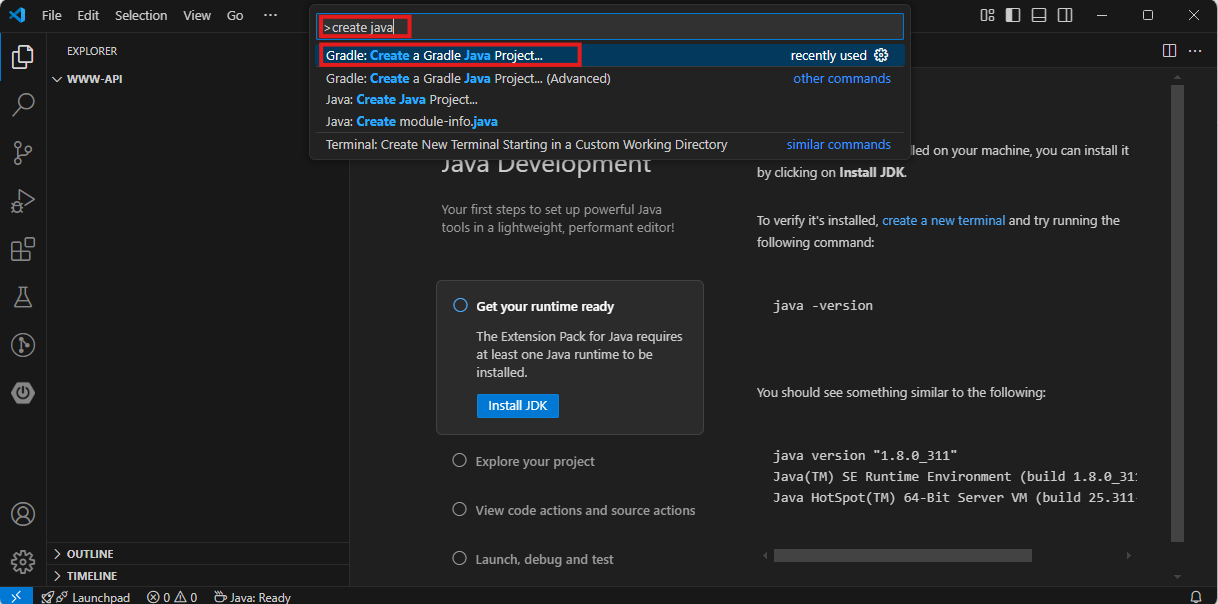
Task: Click the scroll right arrow of code scrollbar
Action: [x=1130, y=555]
